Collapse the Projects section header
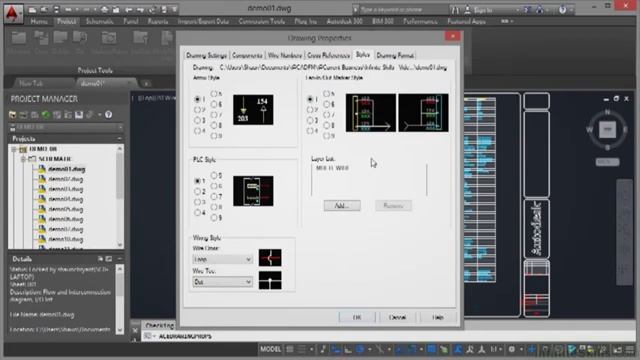This screenshot has width=640, height=360. [x=119, y=139]
